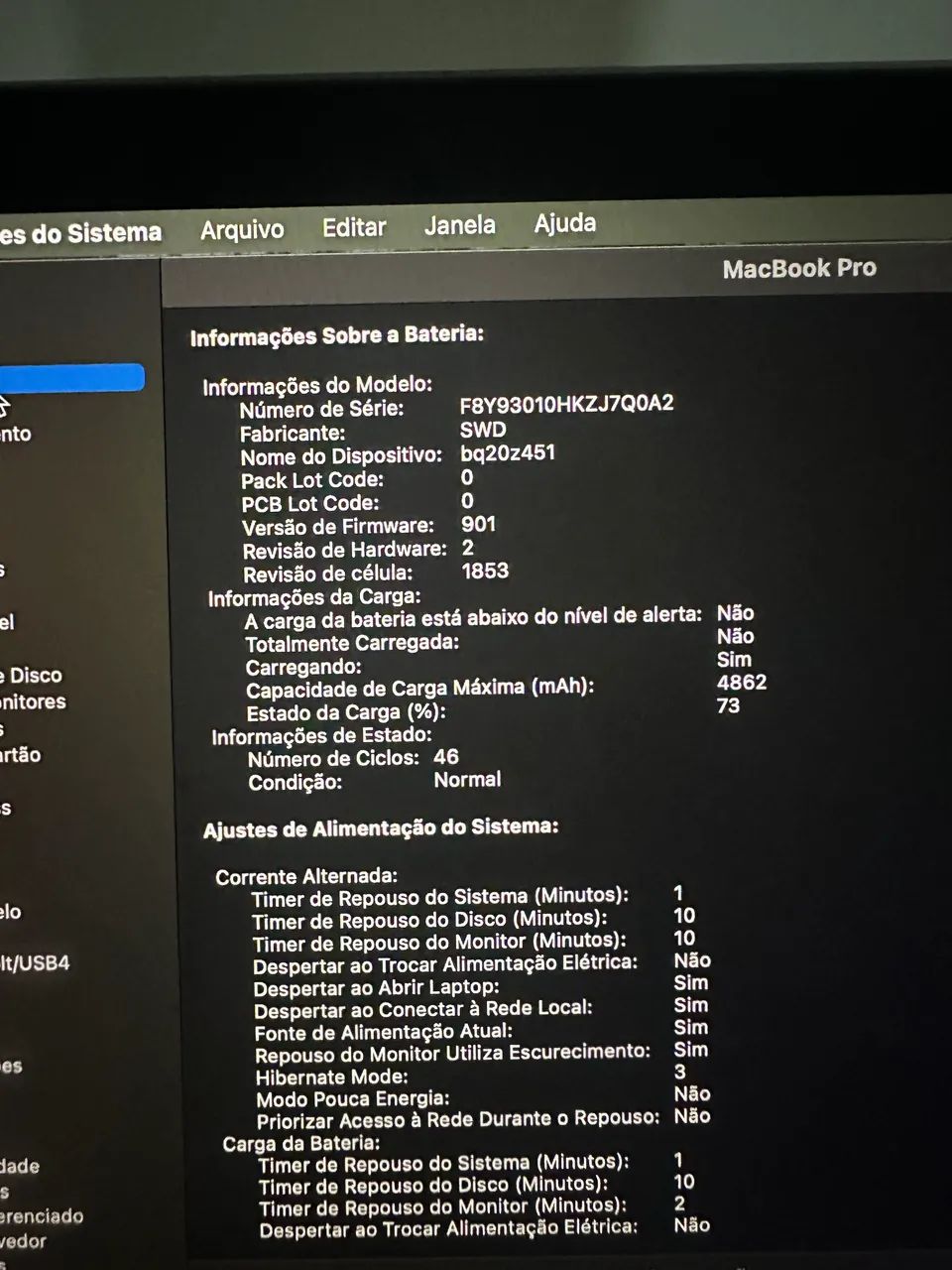Click the manufacturer value SWD
952x1270 pixels.
point(483,430)
